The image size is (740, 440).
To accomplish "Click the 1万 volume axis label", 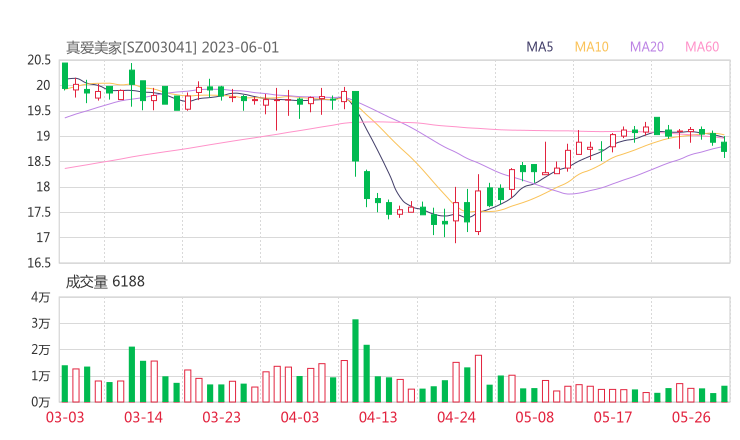I will click(x=41, y=376).
